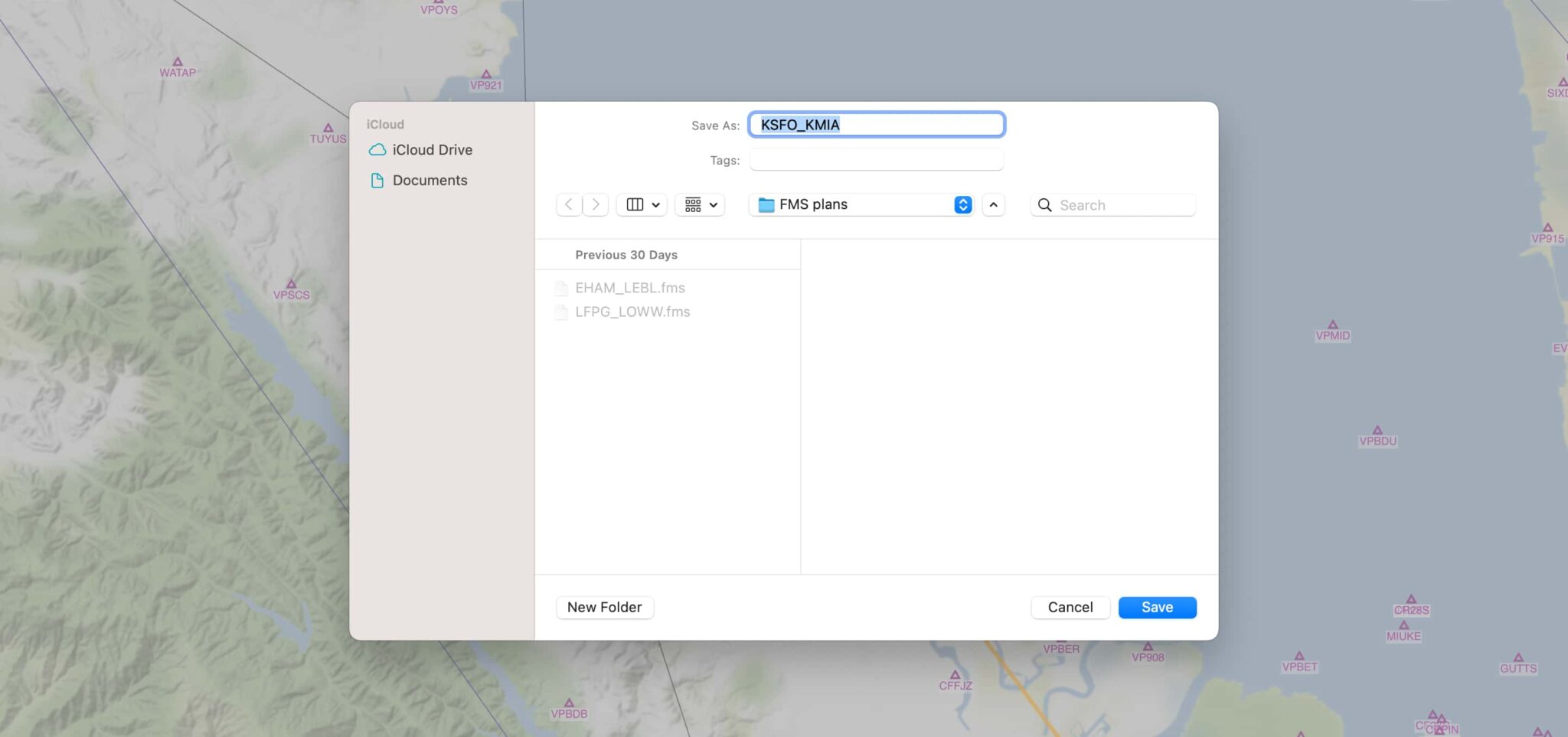This screenshot has height=737, width=1568.
Task: Open the FMS plans location dropdown
Action: pyautogui.click(x=962, y=204)
